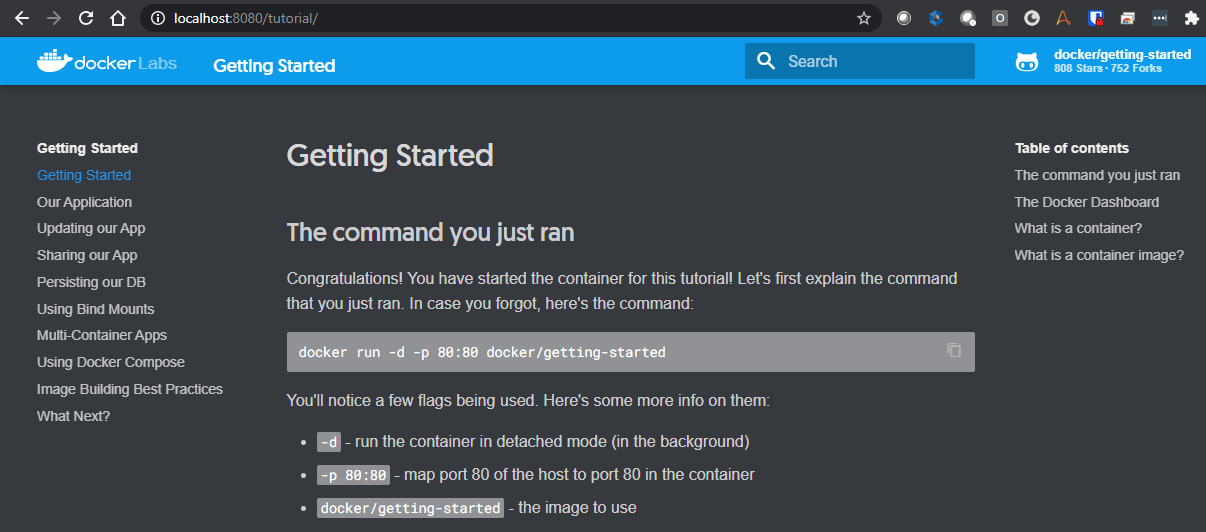Viewport: 1206px width, 532px height.
Task: Click the What Next? sidebar link
Action: [x=73, y=416]
